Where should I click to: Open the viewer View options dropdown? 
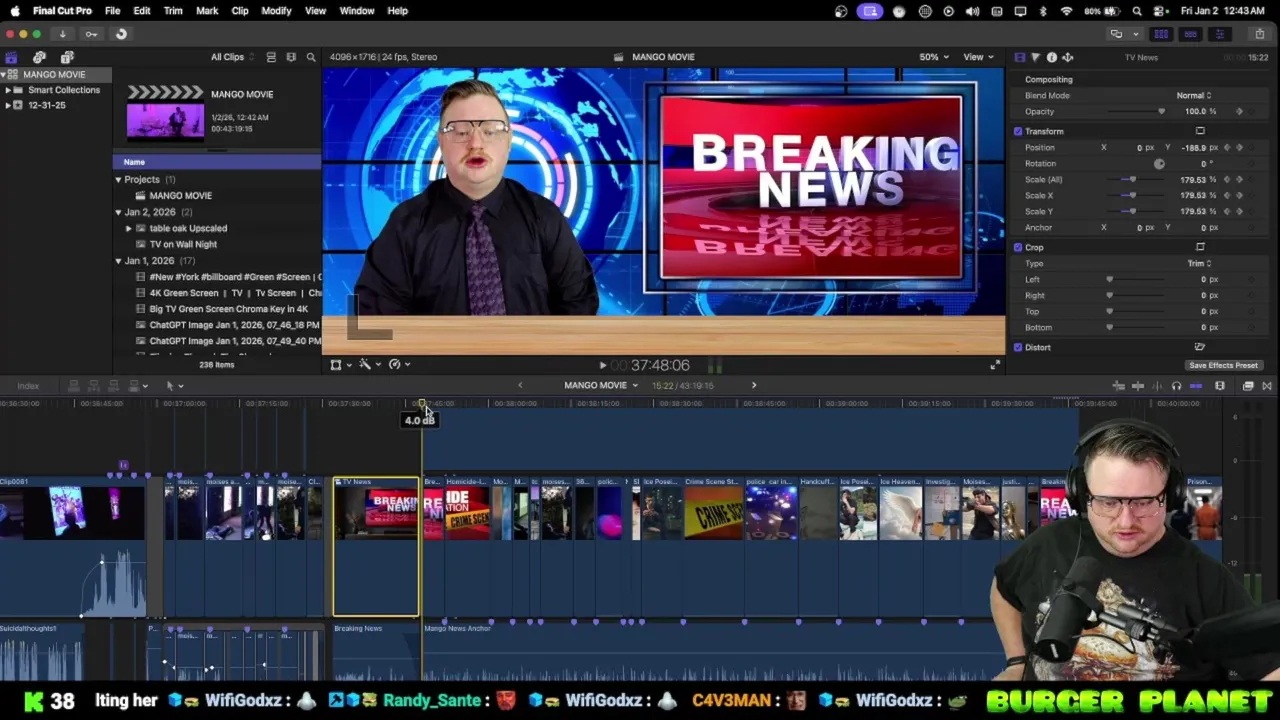click(x=977, y=57)
